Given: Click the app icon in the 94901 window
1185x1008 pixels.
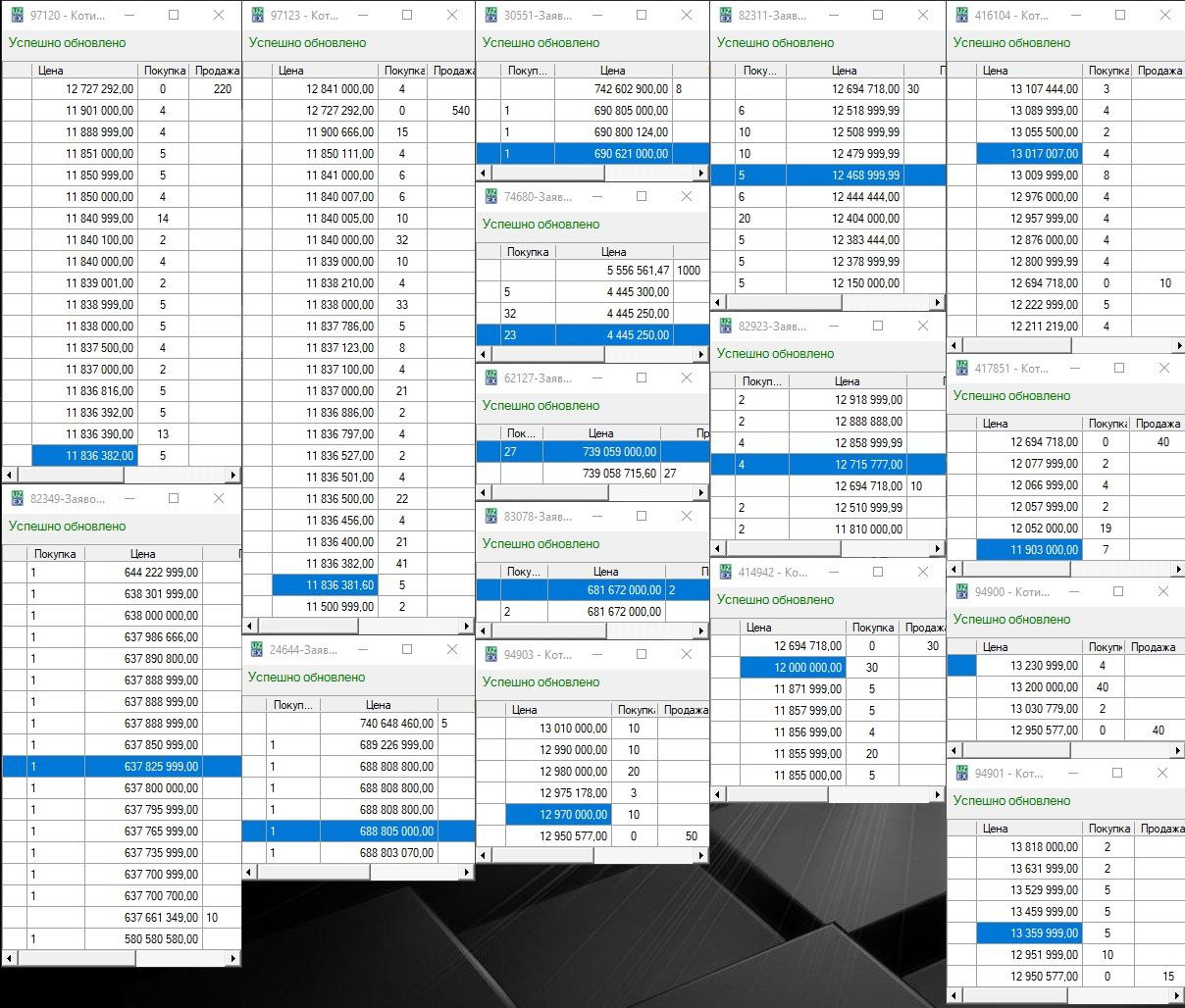Looking at the screenshot, I should (961, 773).
